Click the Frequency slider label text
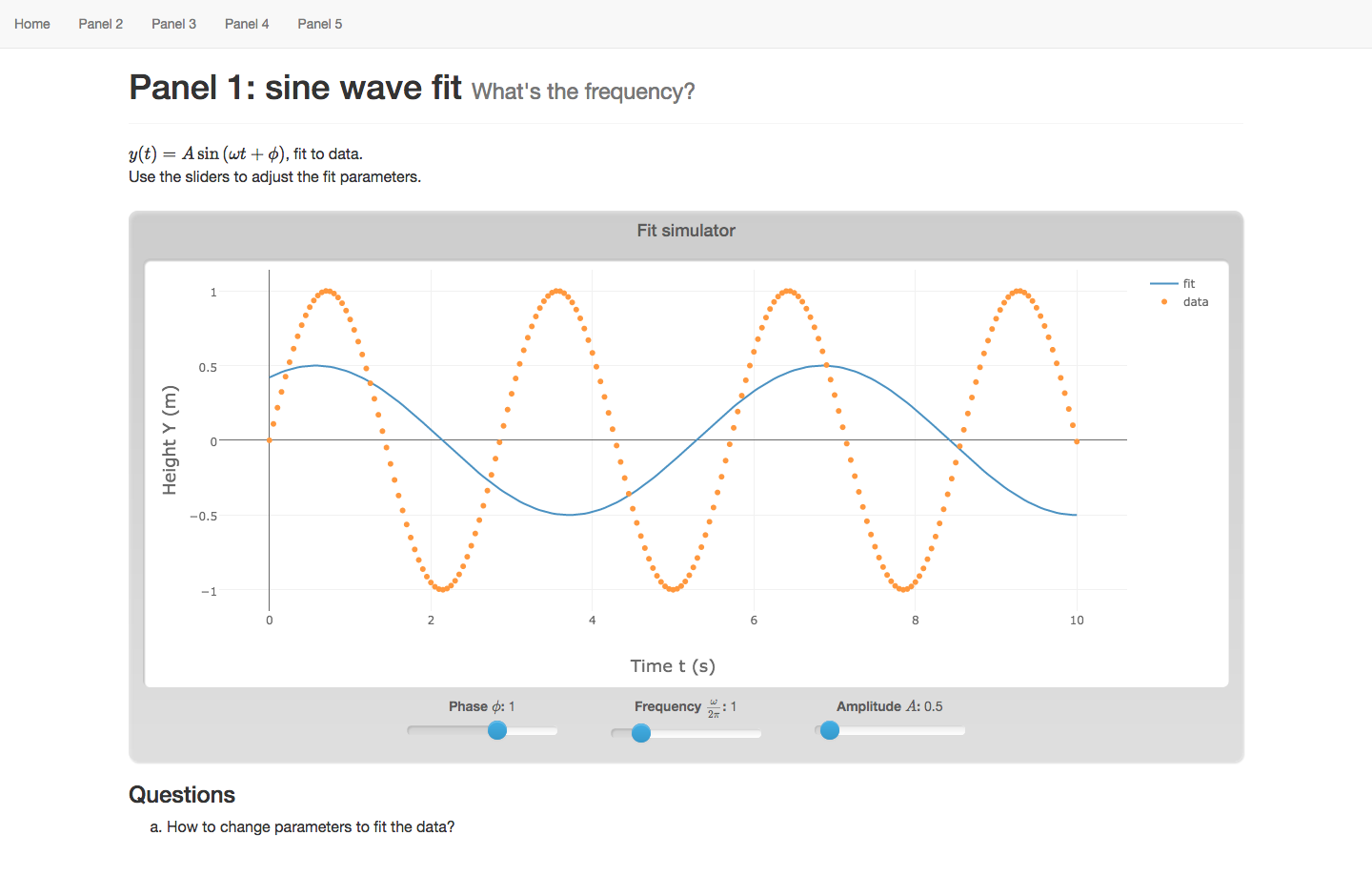 (684, 706)
